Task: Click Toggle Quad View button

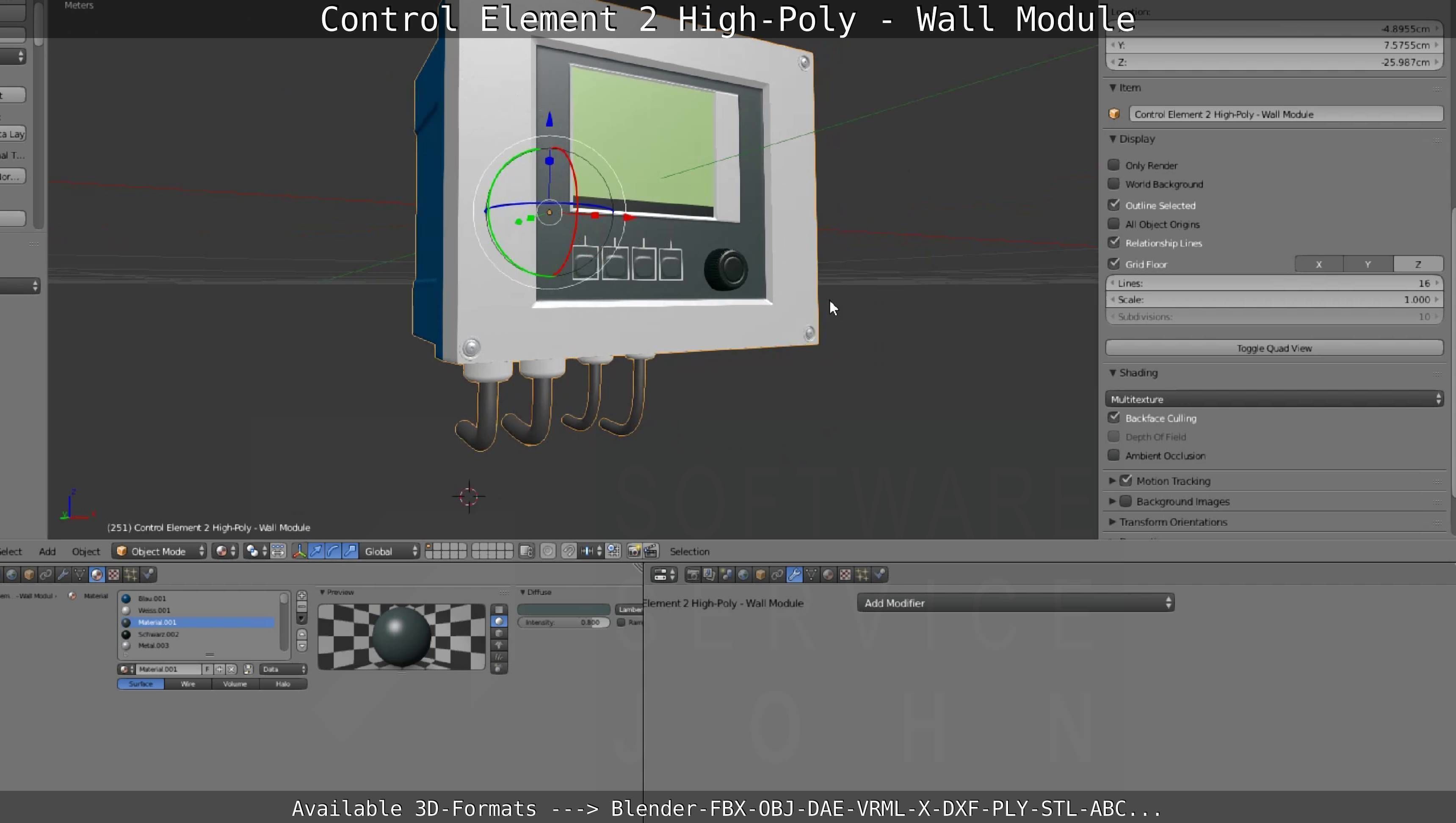Action: point(1274,348)
